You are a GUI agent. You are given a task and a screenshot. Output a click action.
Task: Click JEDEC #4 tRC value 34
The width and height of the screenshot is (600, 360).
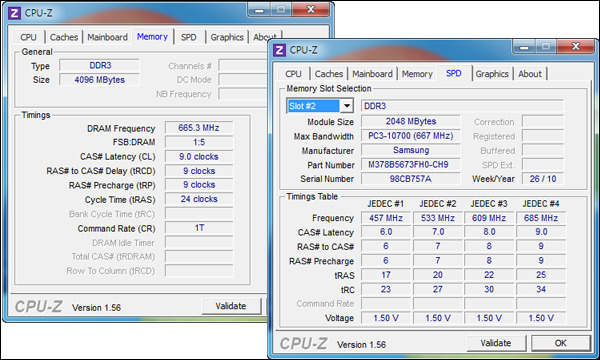(x=541, y=289)
